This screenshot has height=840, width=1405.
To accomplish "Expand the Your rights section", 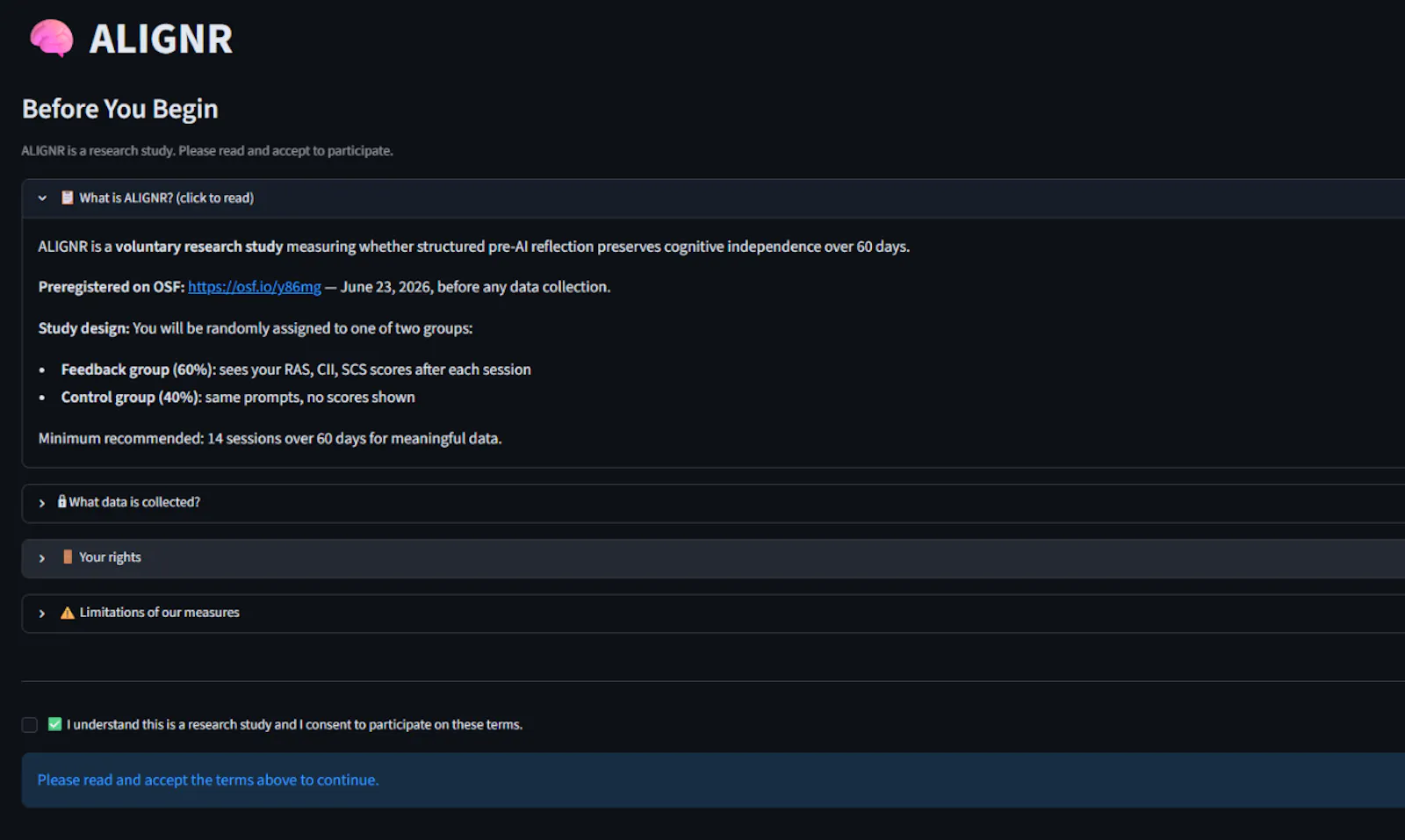I will coord(713,558).
